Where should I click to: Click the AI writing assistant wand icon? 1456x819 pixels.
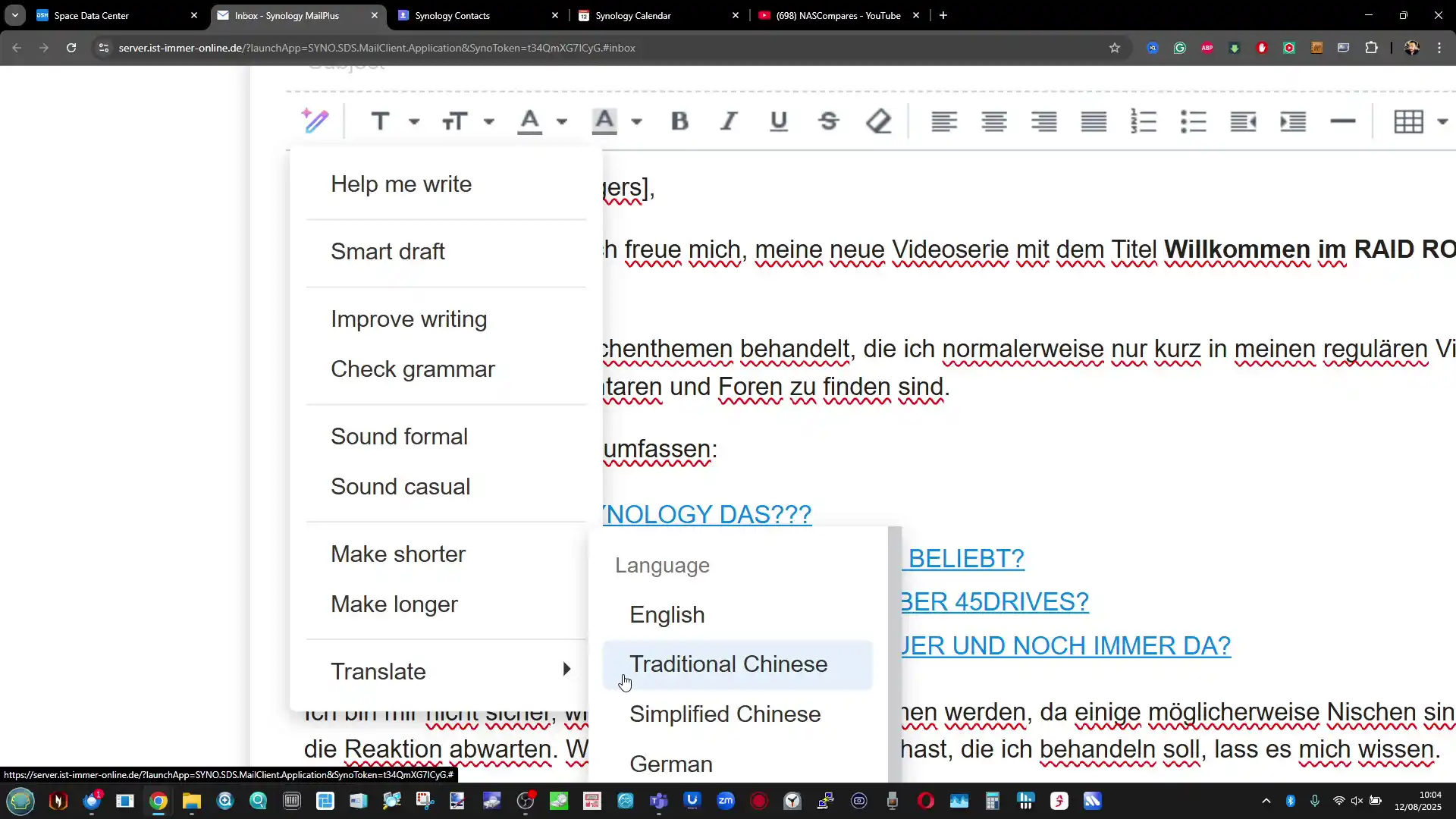(315, 121)
